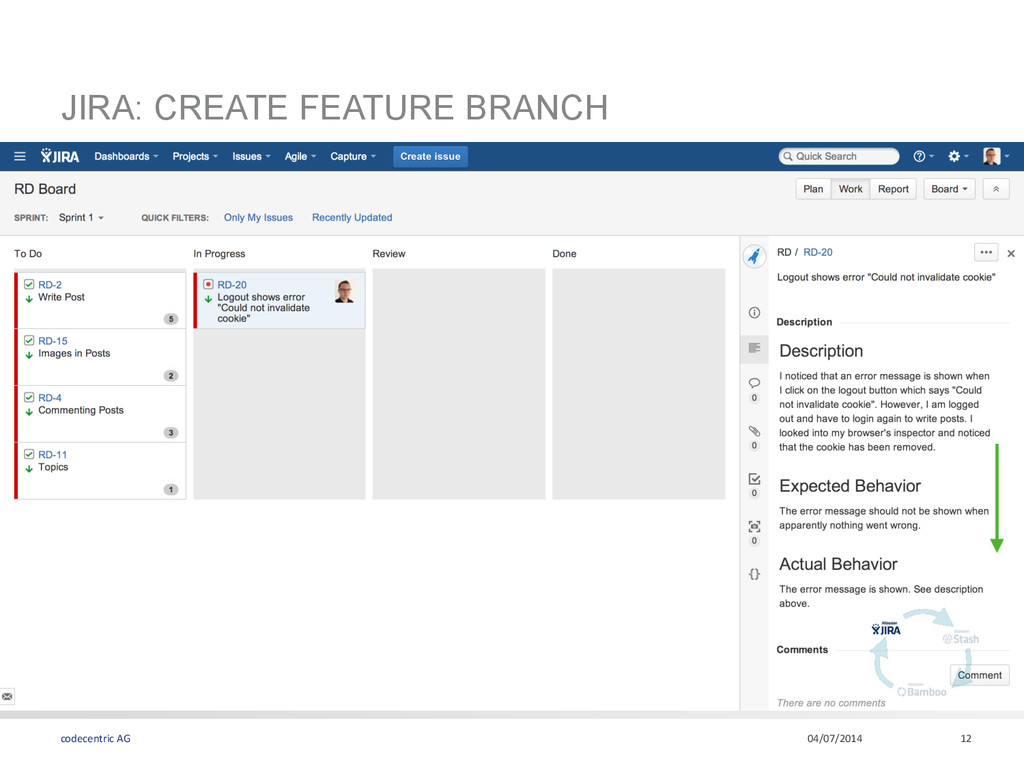The width and height of the screenshot is (1024, 768).
Task: Click the assignee avatar on RD-20 card
Action: (x=345, y=291)
